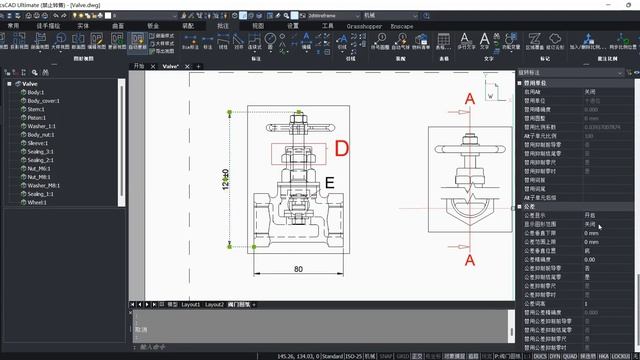Screen dimensions: 640x360
Task: Click the 大样样式 detail style button
Action: tap(162, 44)
